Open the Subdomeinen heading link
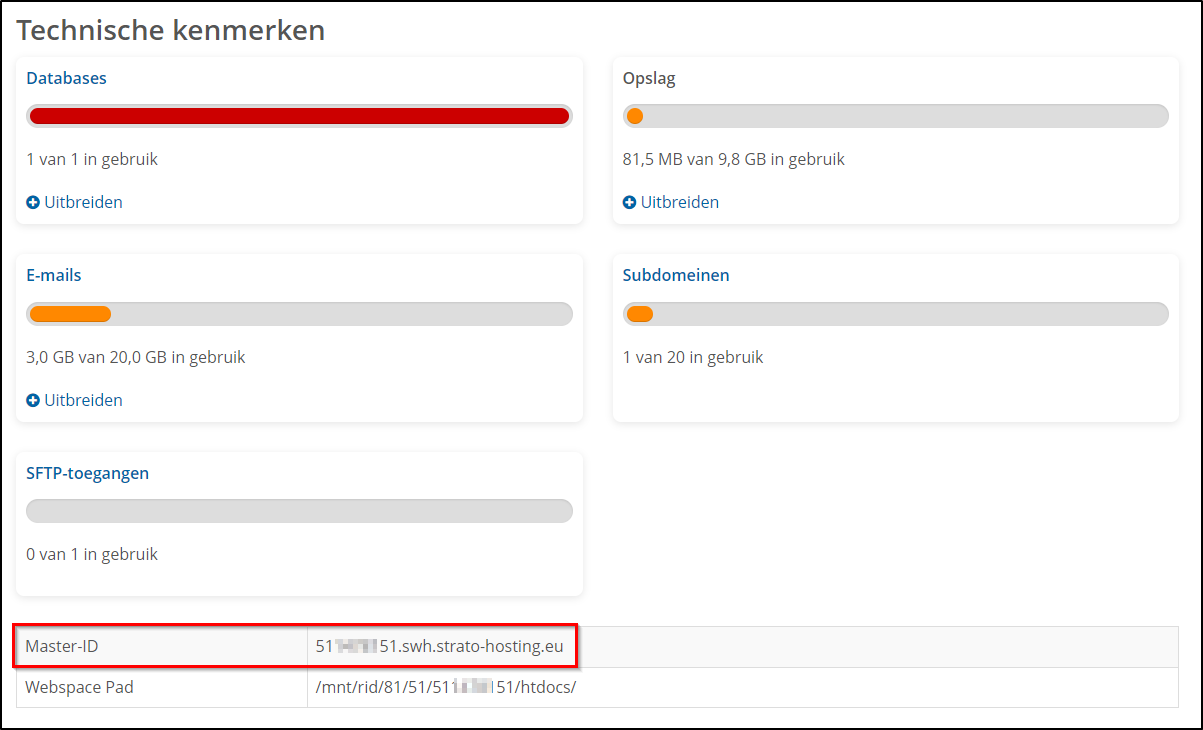The image size is (1203, 730). (x=676, y=275)
